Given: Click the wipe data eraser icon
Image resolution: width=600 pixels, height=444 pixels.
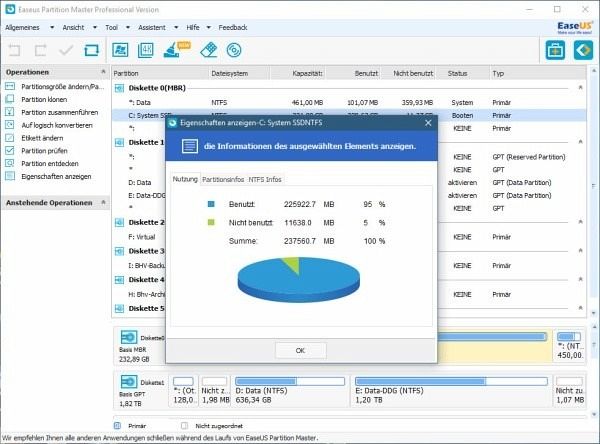Looking at the screenshot, I should pyautogui.click(x=208, y=49).
